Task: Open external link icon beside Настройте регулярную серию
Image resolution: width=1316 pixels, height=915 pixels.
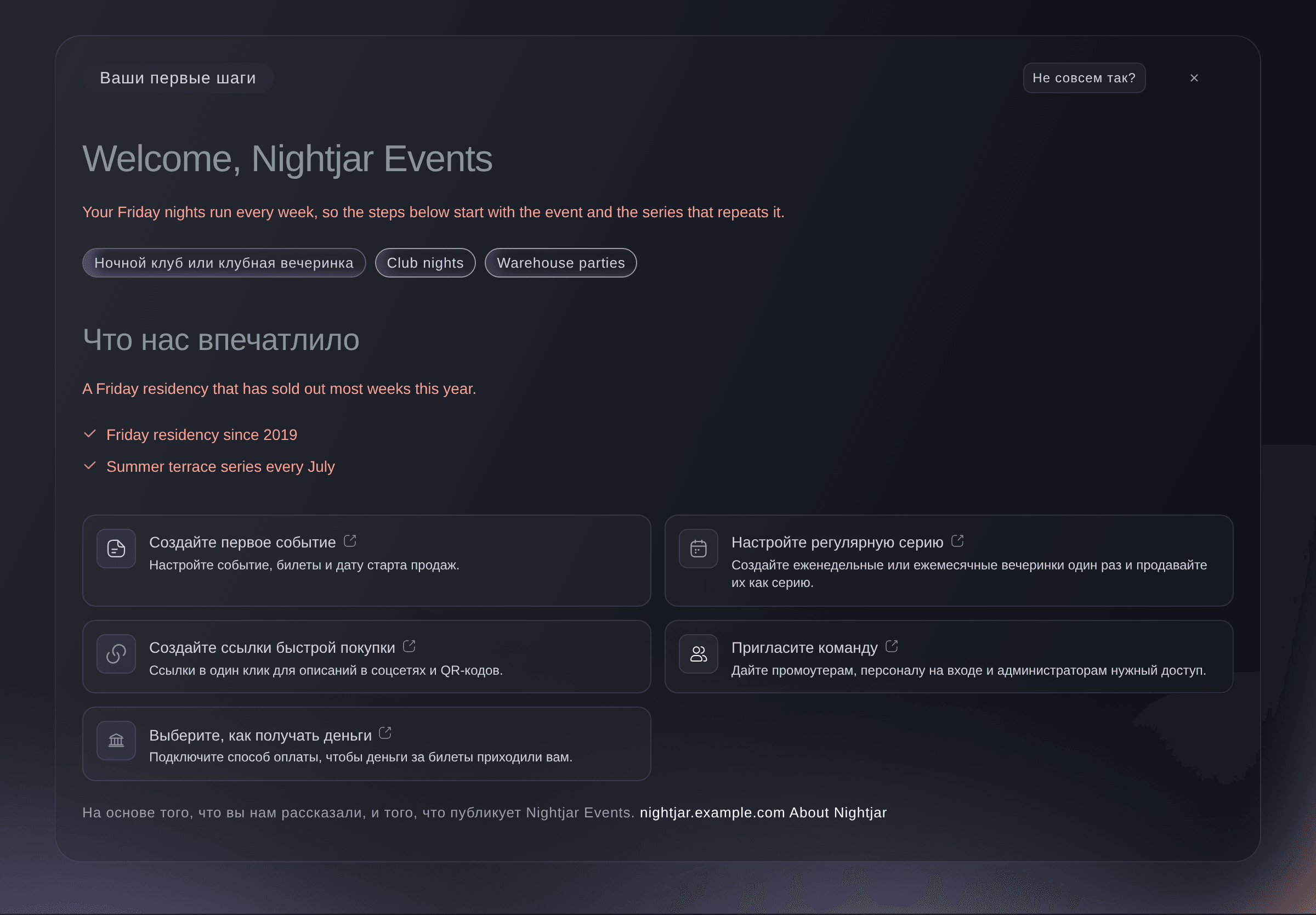Action: 957,541
